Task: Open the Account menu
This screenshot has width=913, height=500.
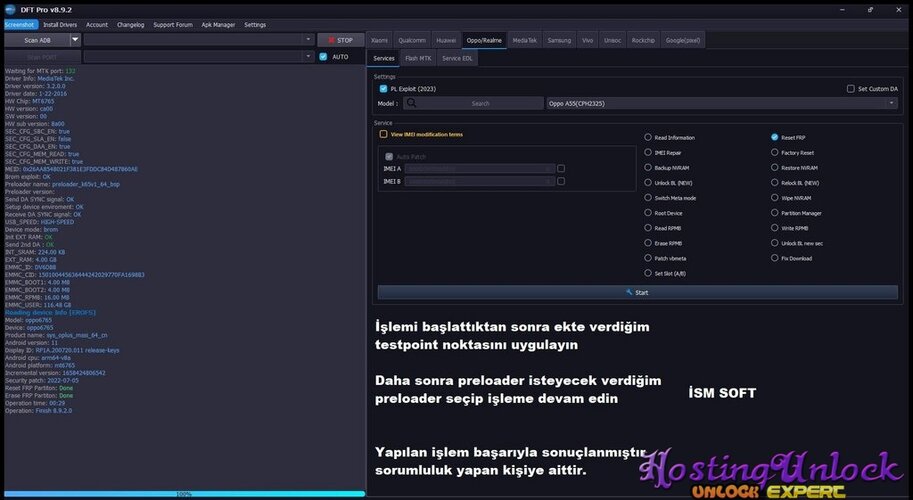Action: pyautogui.click(x=97, y=24)
